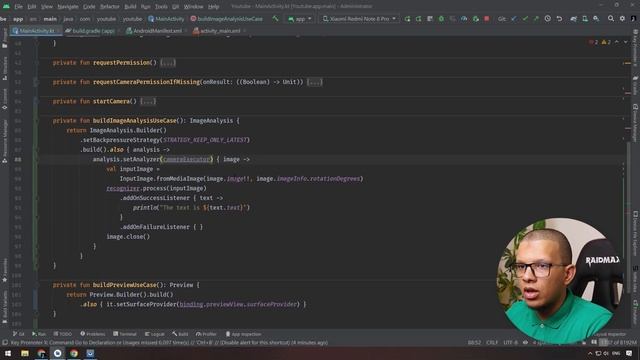Open Git history clock icon
640x360 pixels.
(x=548, y=19)
